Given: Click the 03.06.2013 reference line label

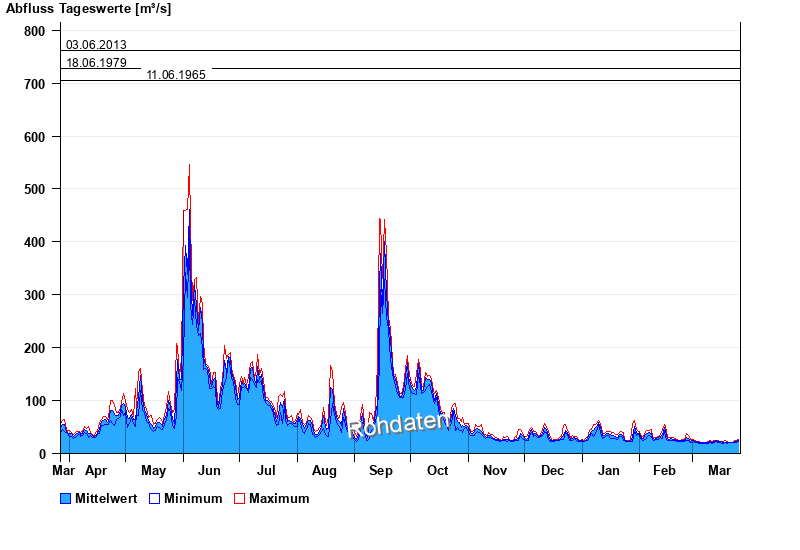Looking at the screenshot, I should pyautogui.click(x=96, y=45).
